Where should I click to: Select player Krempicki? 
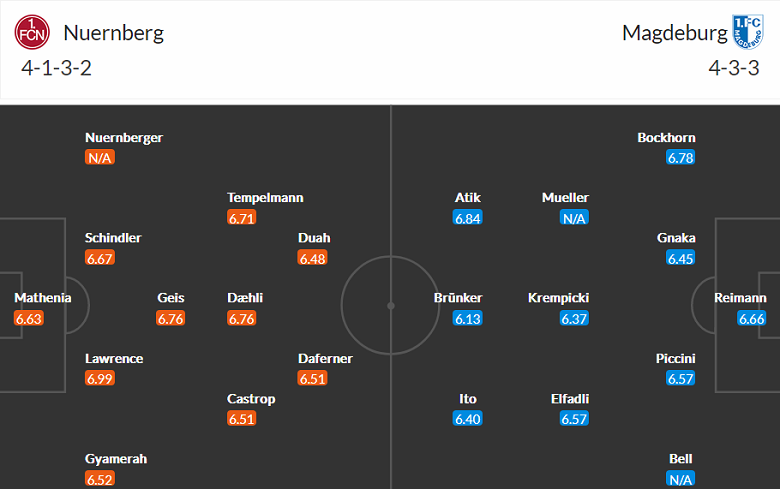559,298
